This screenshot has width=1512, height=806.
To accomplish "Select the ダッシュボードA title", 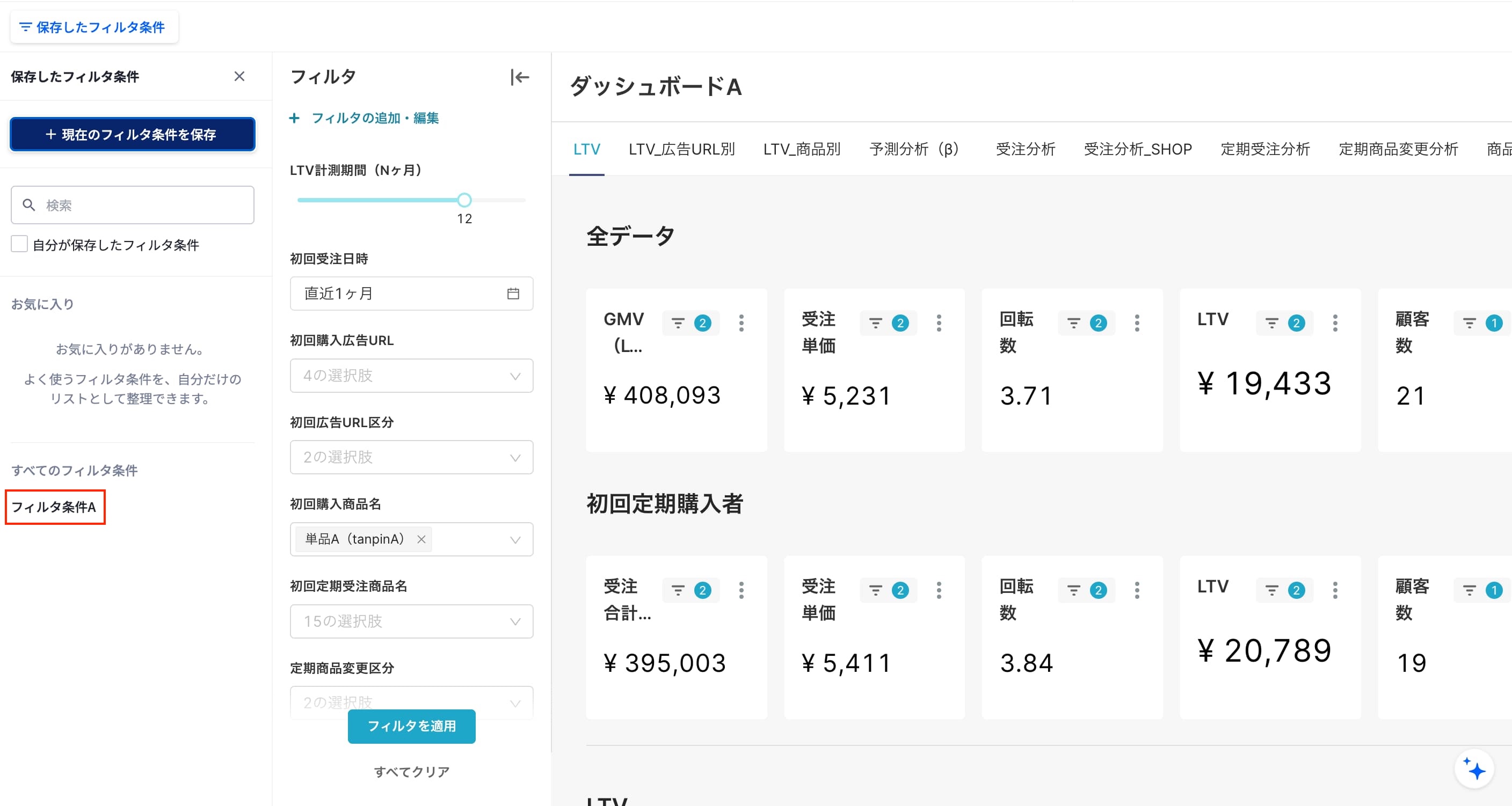I will pyautogui.click(x=655, y=87).
